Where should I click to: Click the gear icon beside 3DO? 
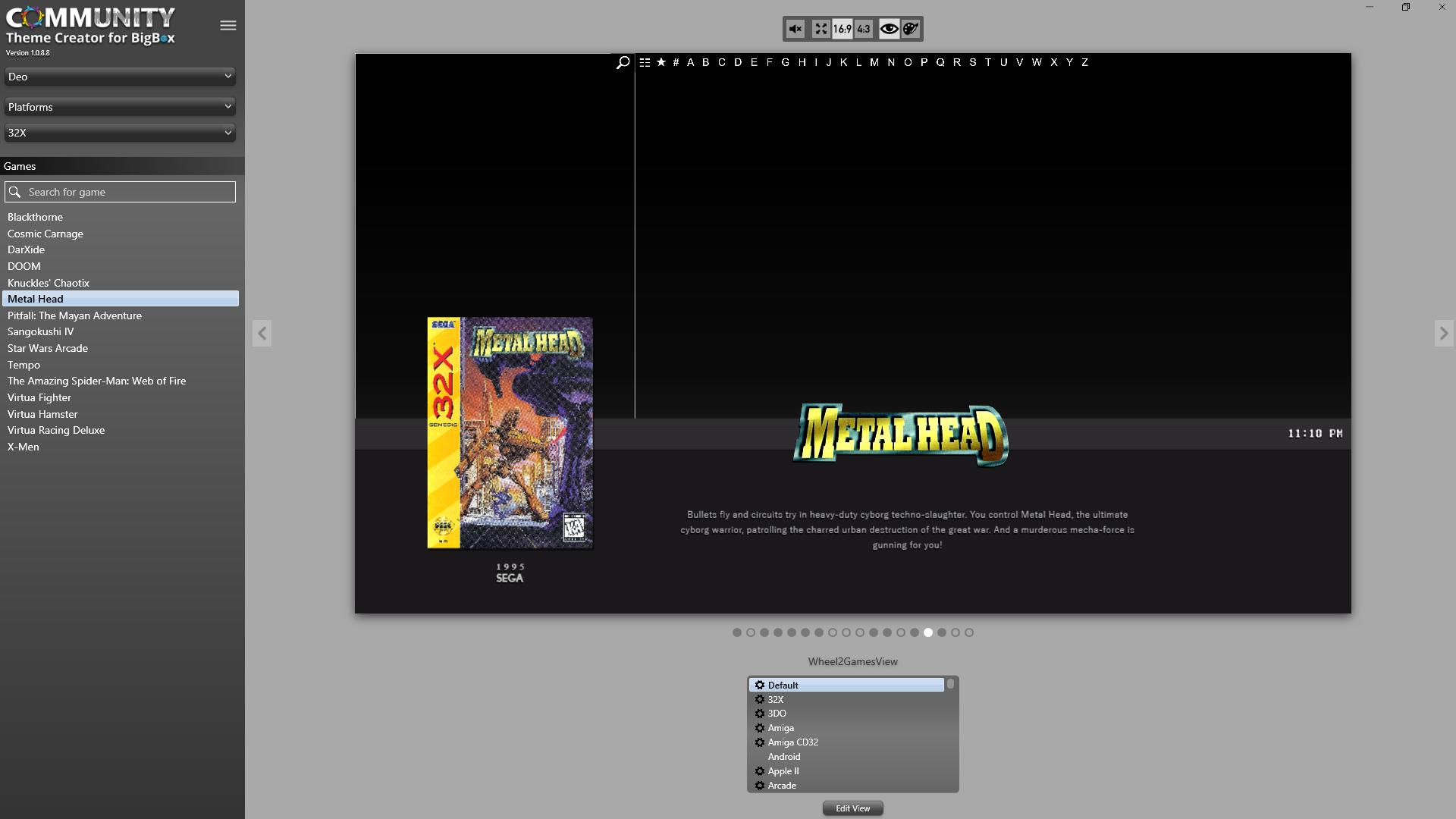[x=759, y=714]
